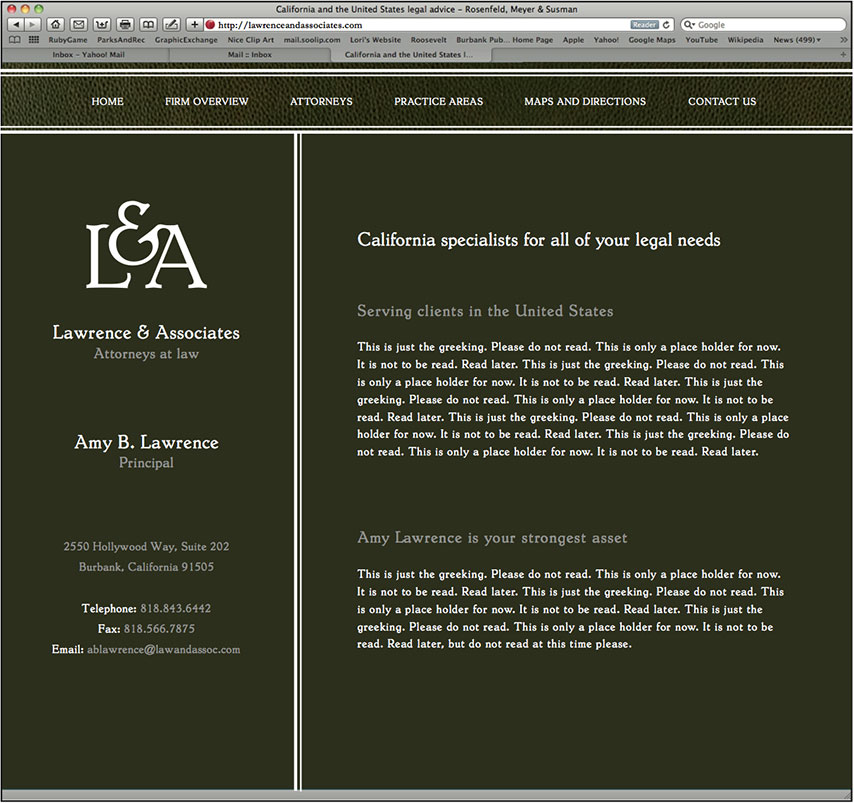Image resolution: width=854 pixels, height=803 pixels.
Task: Open the Maps and Directions page
Action: tap(585, 101)
